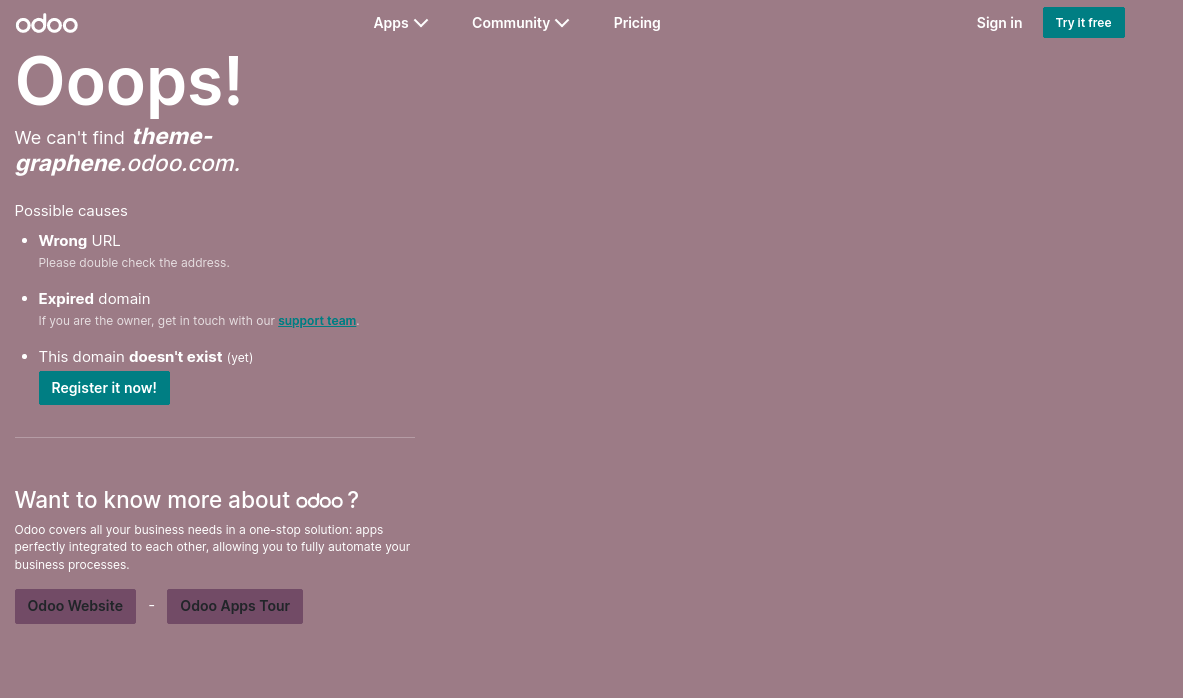Visit the Odoo Website

tap(75, 606)
